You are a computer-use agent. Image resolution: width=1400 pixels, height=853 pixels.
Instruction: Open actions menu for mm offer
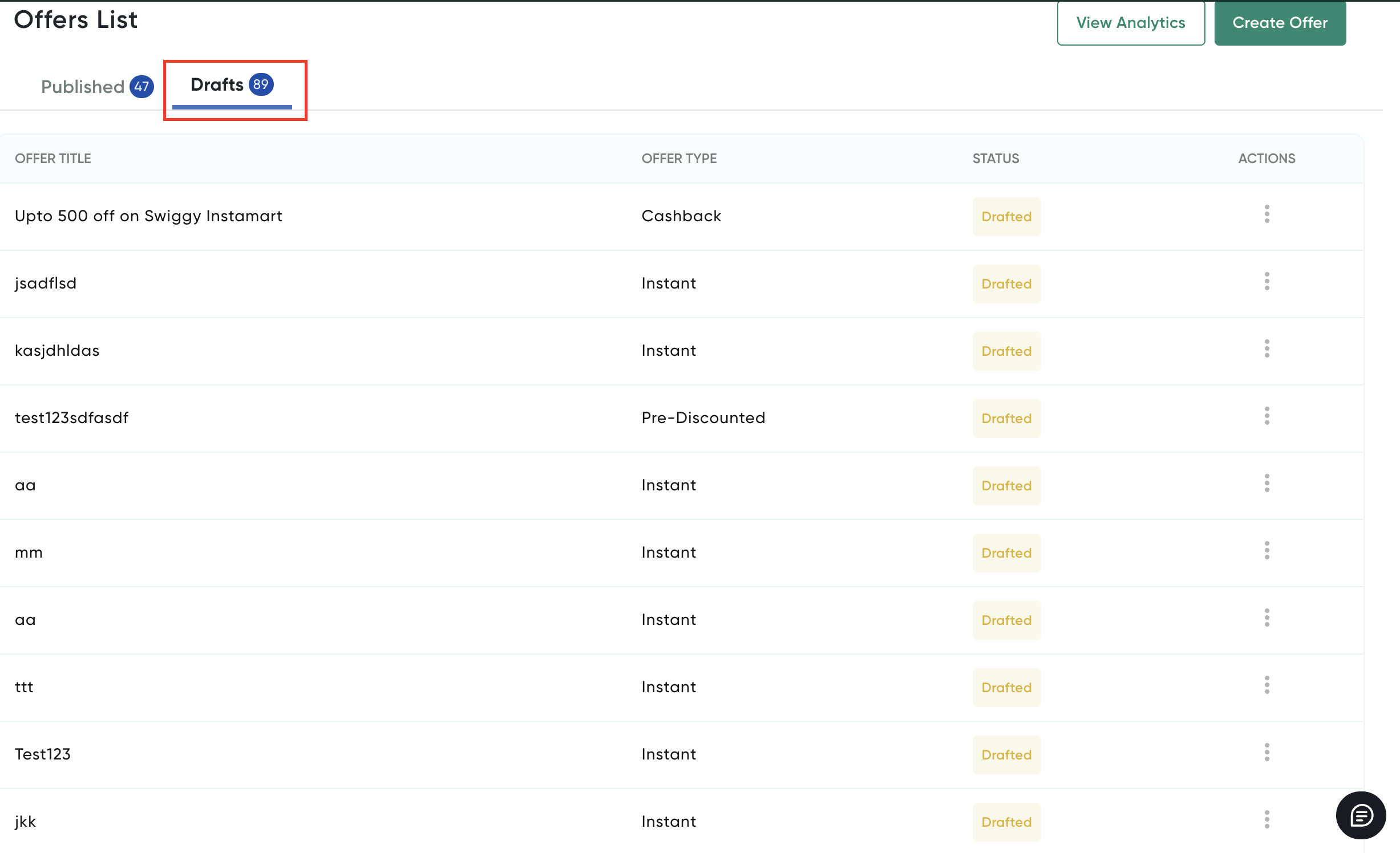pos(1267,551)
